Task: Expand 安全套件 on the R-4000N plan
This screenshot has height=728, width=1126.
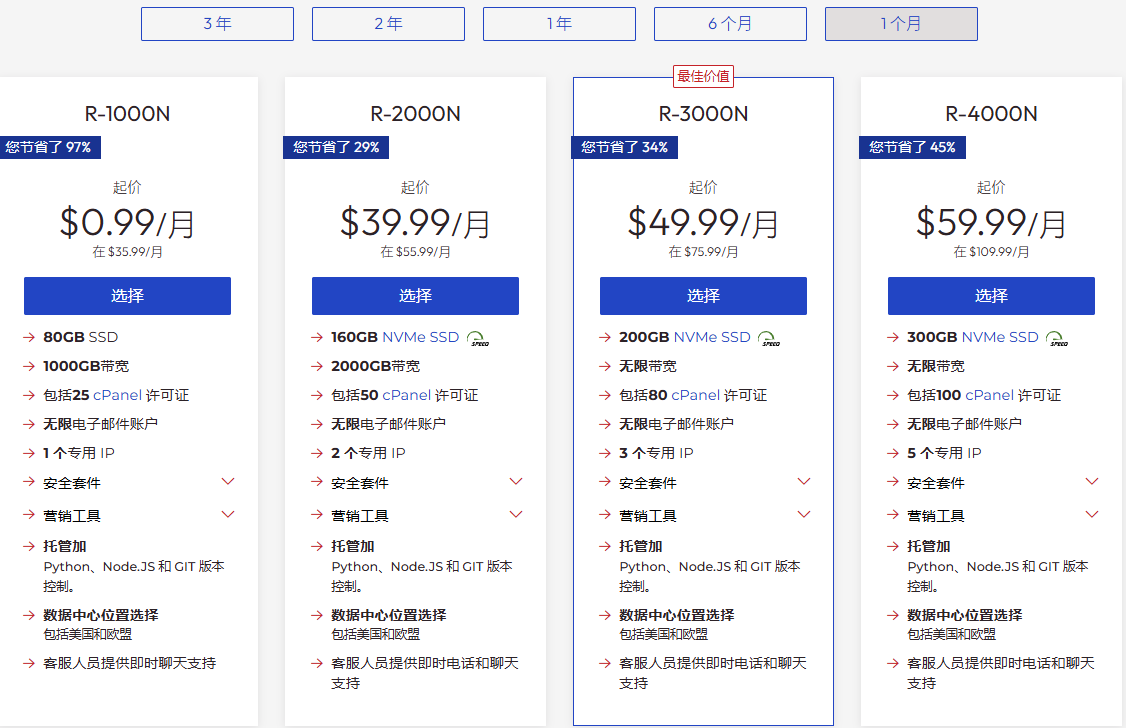Action: (x=1092, y=481)
